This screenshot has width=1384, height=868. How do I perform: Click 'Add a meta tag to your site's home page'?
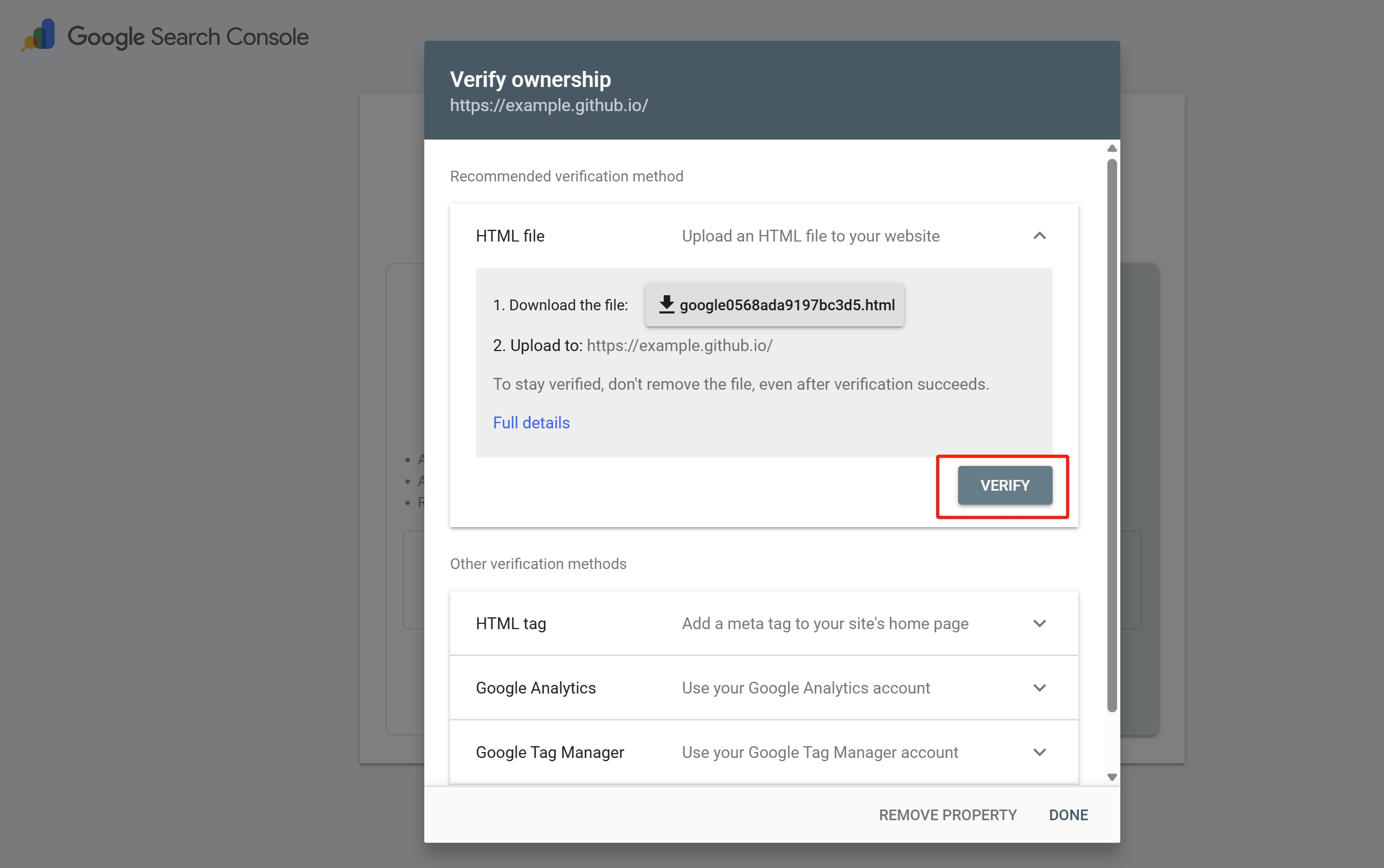(825, 623)
